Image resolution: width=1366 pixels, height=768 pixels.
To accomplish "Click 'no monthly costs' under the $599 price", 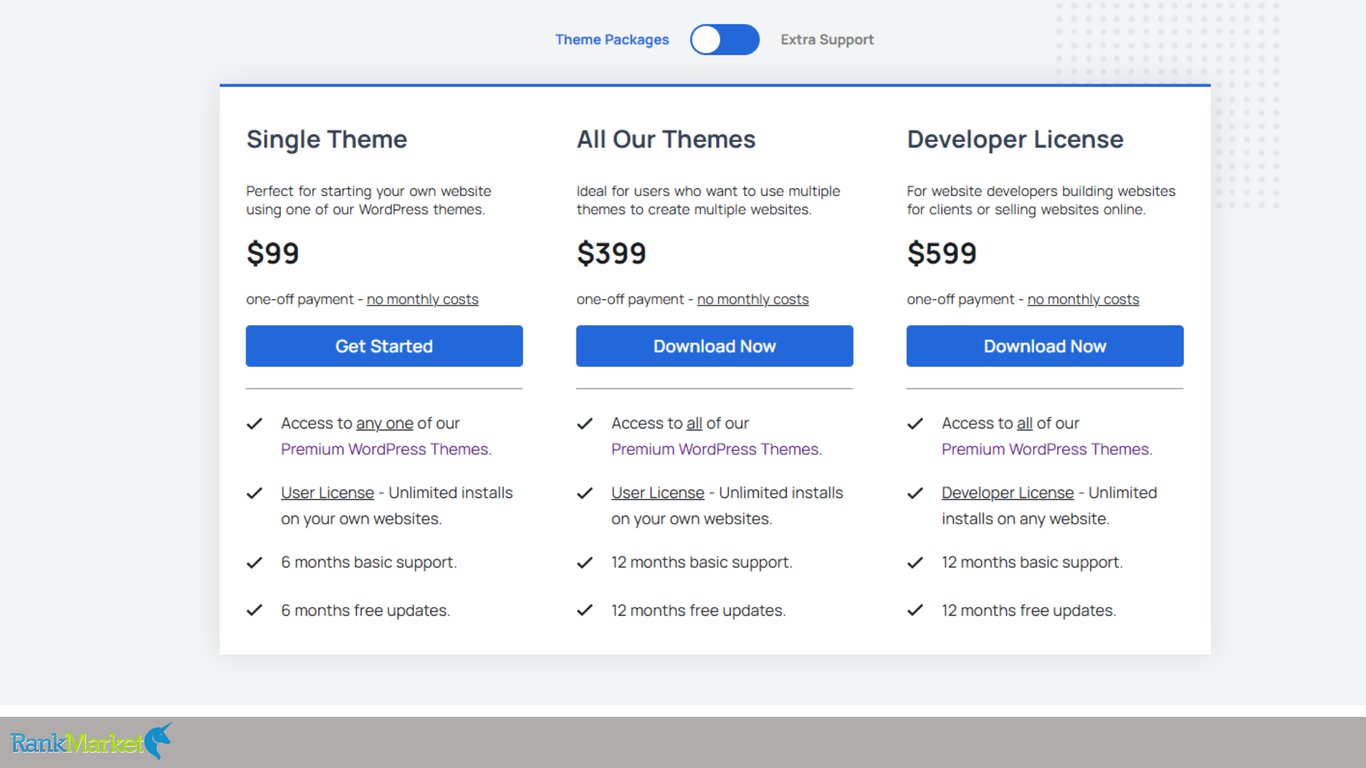I will click(x=1083, y=299).
